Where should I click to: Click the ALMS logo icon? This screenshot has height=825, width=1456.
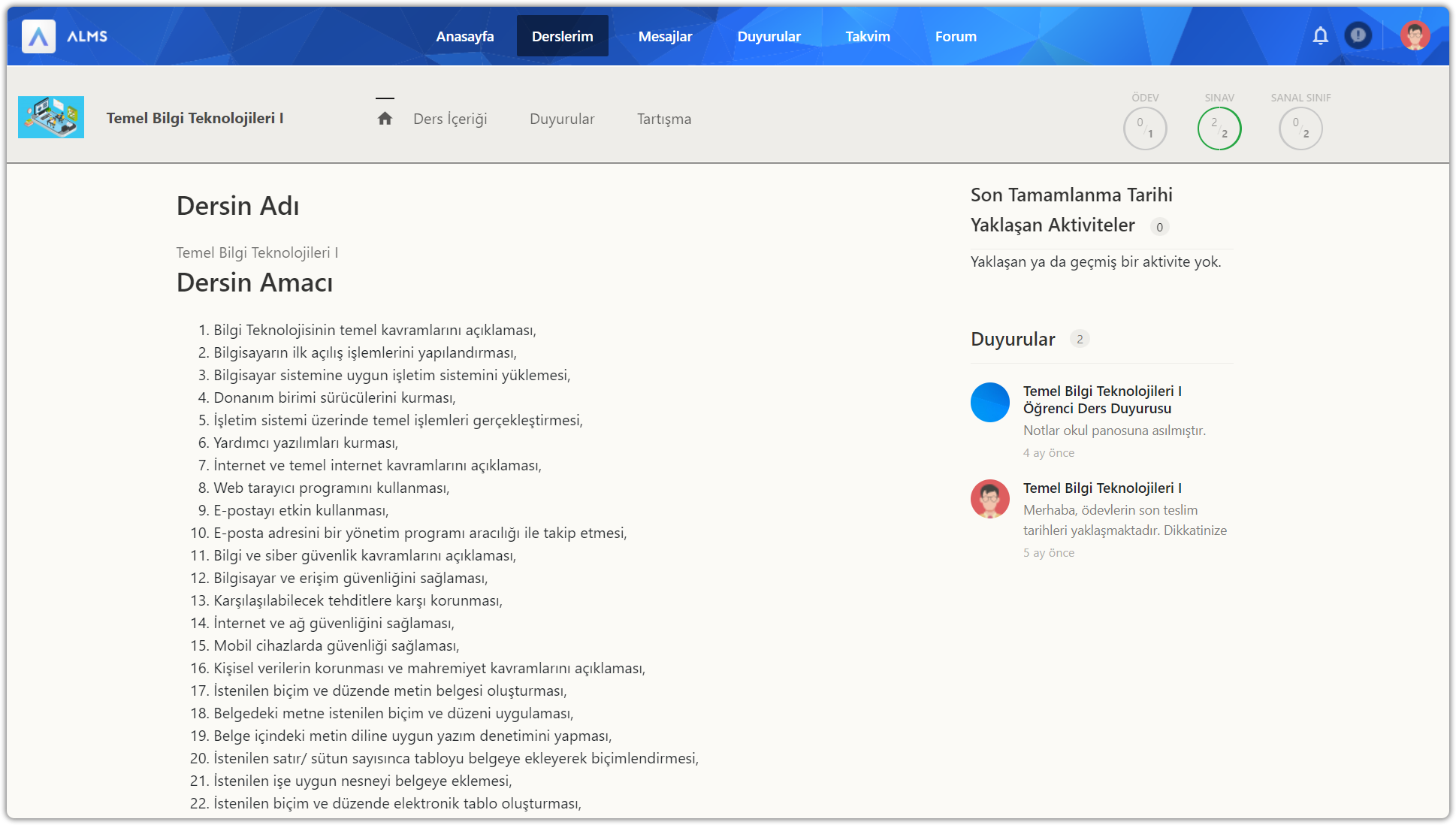tap(38, 36)
